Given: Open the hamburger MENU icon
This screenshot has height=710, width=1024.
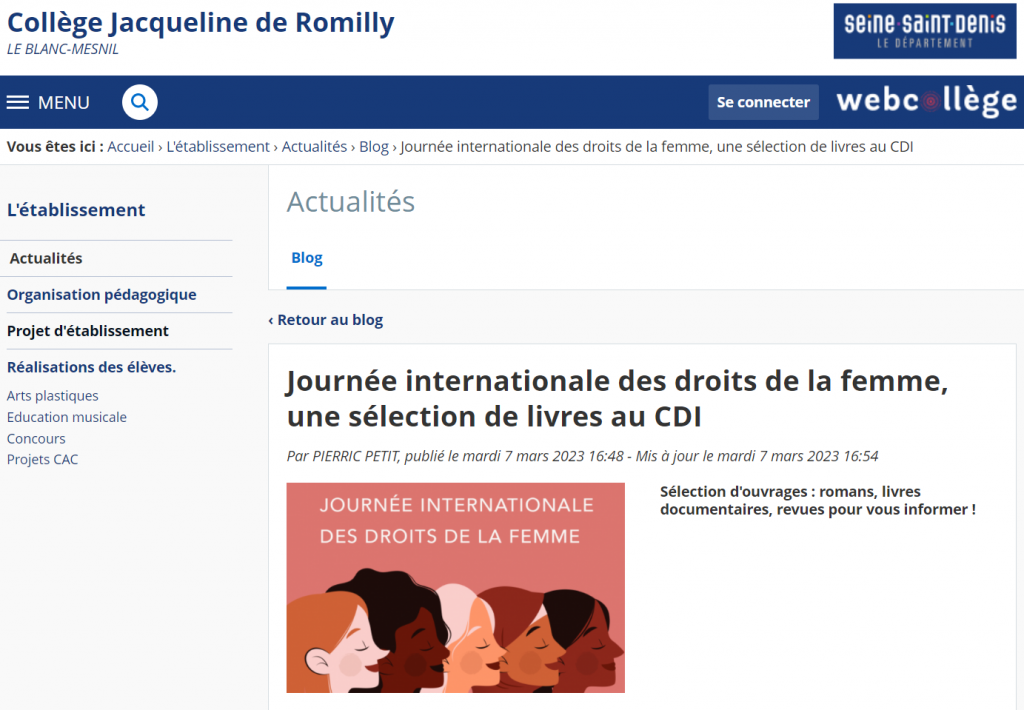Looking at the screenshot, I should [18, 102].
